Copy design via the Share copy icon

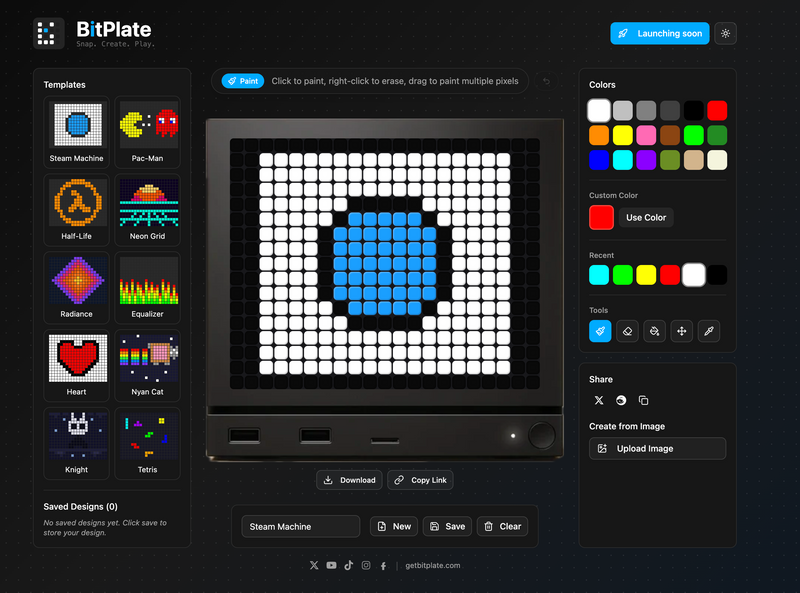(x=644, y=400)
